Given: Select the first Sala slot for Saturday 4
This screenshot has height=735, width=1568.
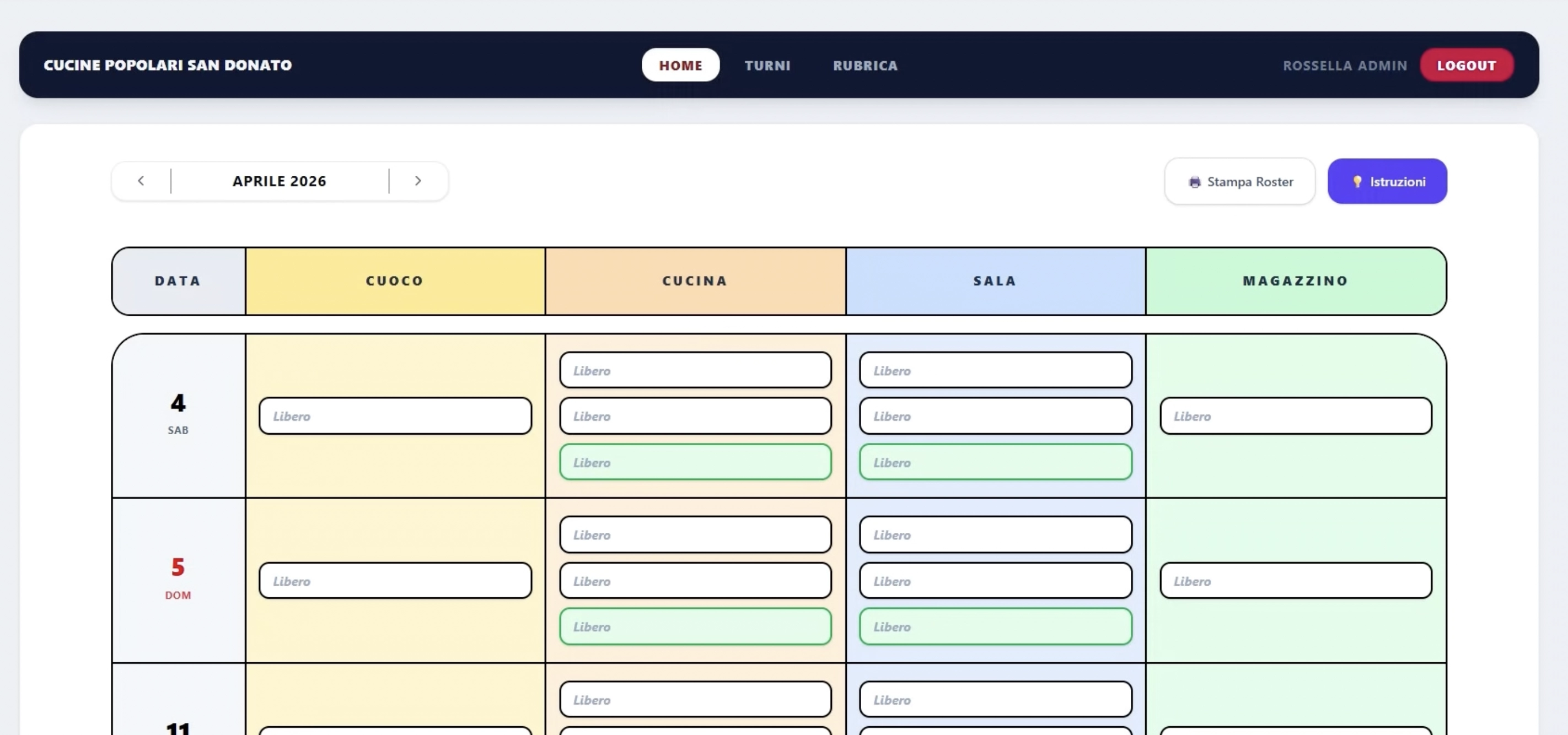Looking at the screenshot, I should (995, 370).
